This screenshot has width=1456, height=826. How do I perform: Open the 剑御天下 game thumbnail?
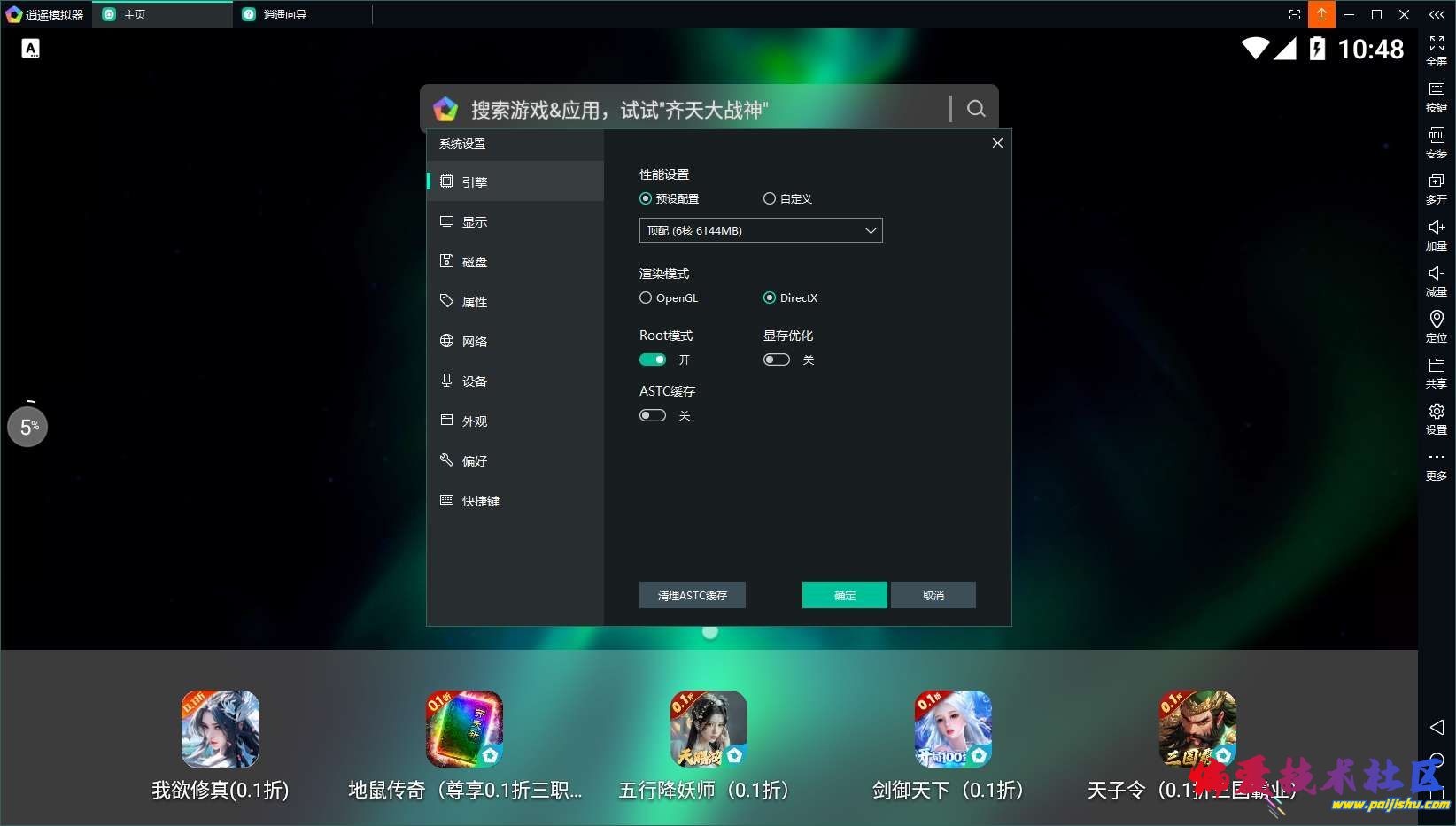click(952, 729)
